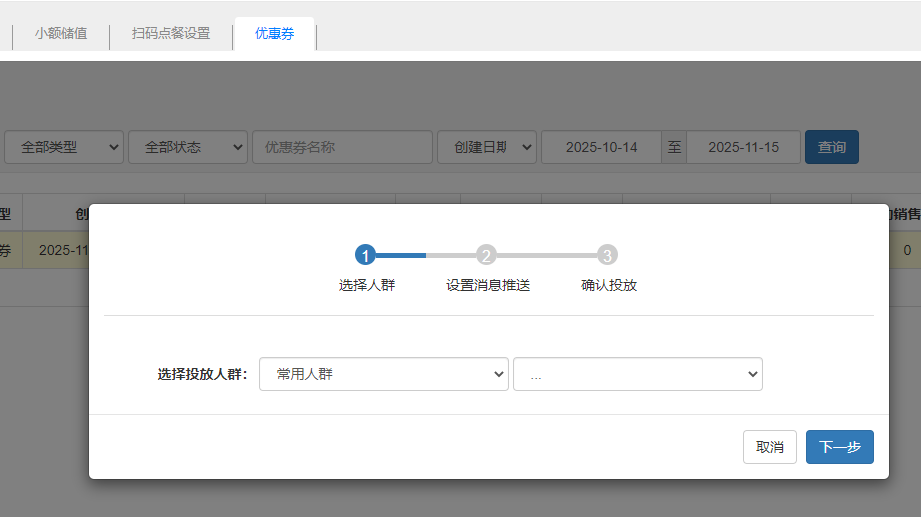This screenshot has width=921, height=517.
Task: Click the step 2 circle indicator
Action: pos(486,255)
